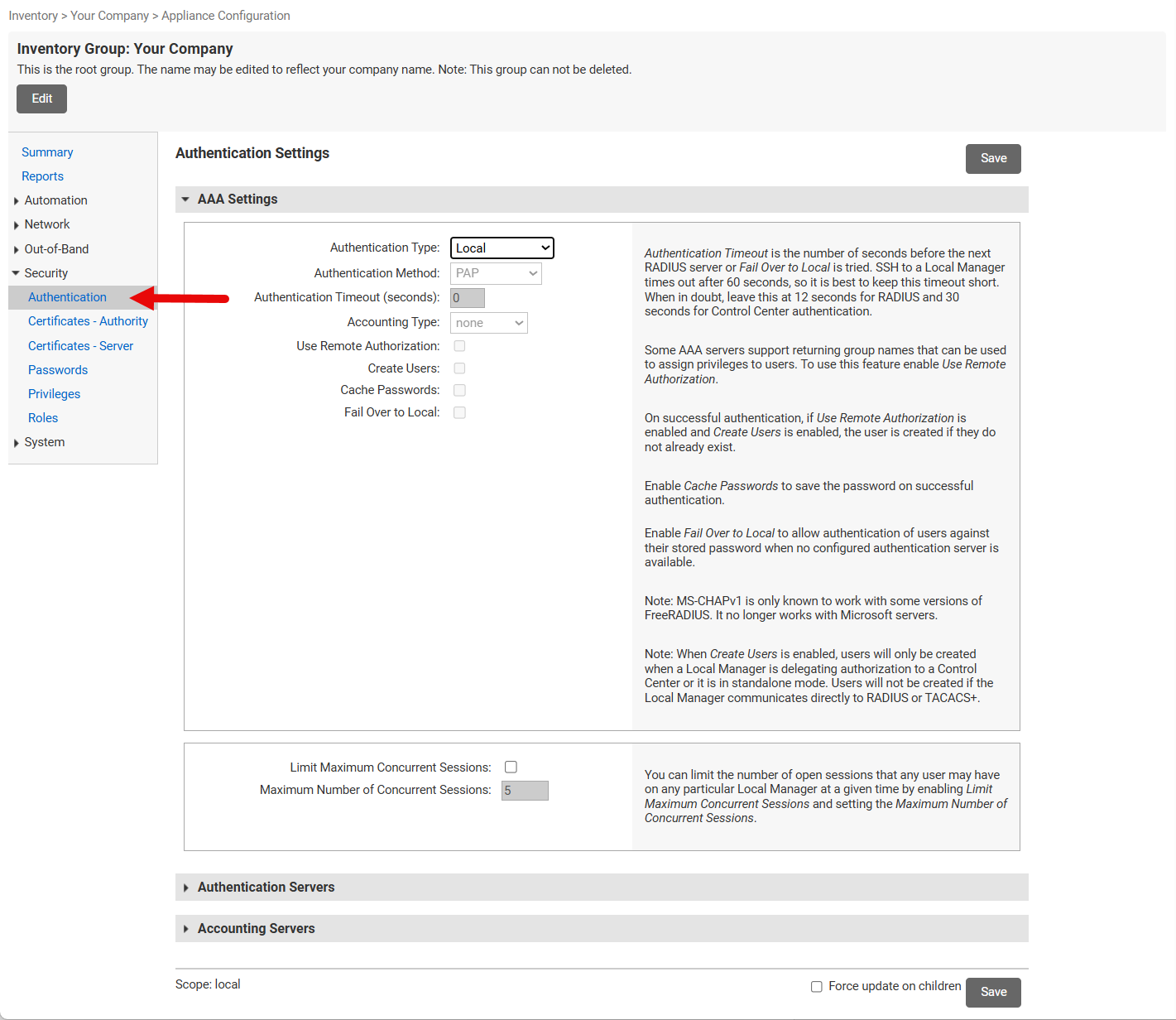Open the Accounting Type dropdown
Screen dimensions: 1176x1020
[488, 323]
